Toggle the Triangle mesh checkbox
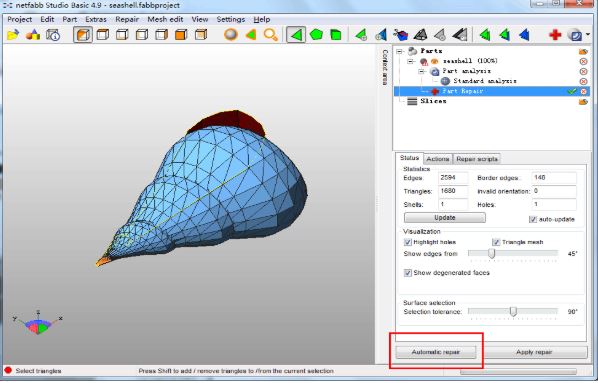 click(x=496, y=242)
